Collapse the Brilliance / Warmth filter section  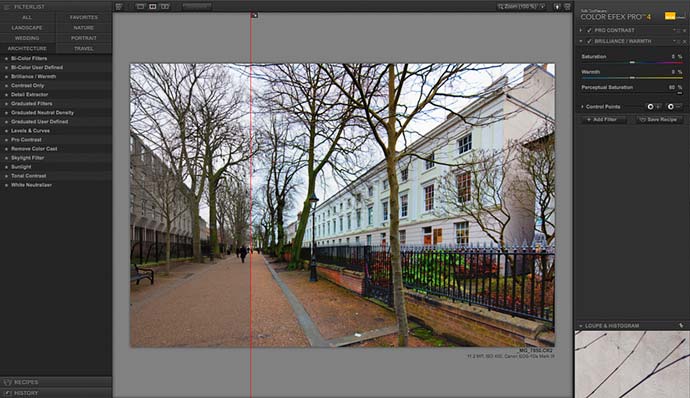(581, 41)
